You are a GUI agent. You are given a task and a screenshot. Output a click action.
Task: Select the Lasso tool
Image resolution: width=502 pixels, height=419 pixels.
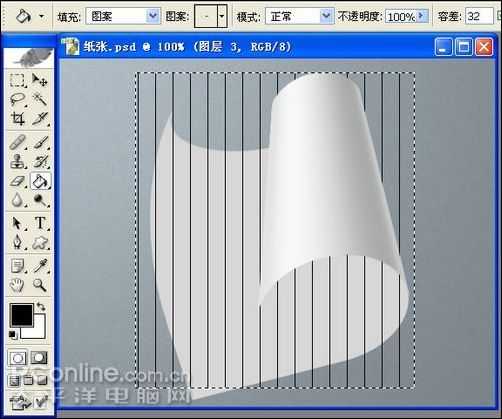pyautogui.click(x=17, y=99)
